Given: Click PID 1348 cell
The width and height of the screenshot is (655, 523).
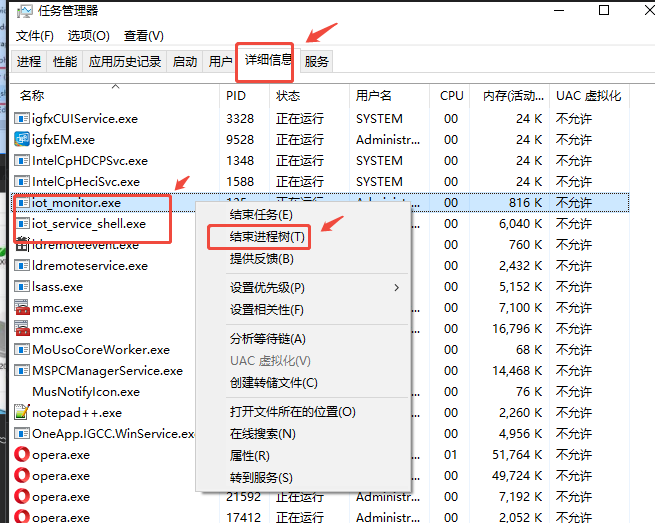Looking at the screenshot, I should (x=240, y=160).
